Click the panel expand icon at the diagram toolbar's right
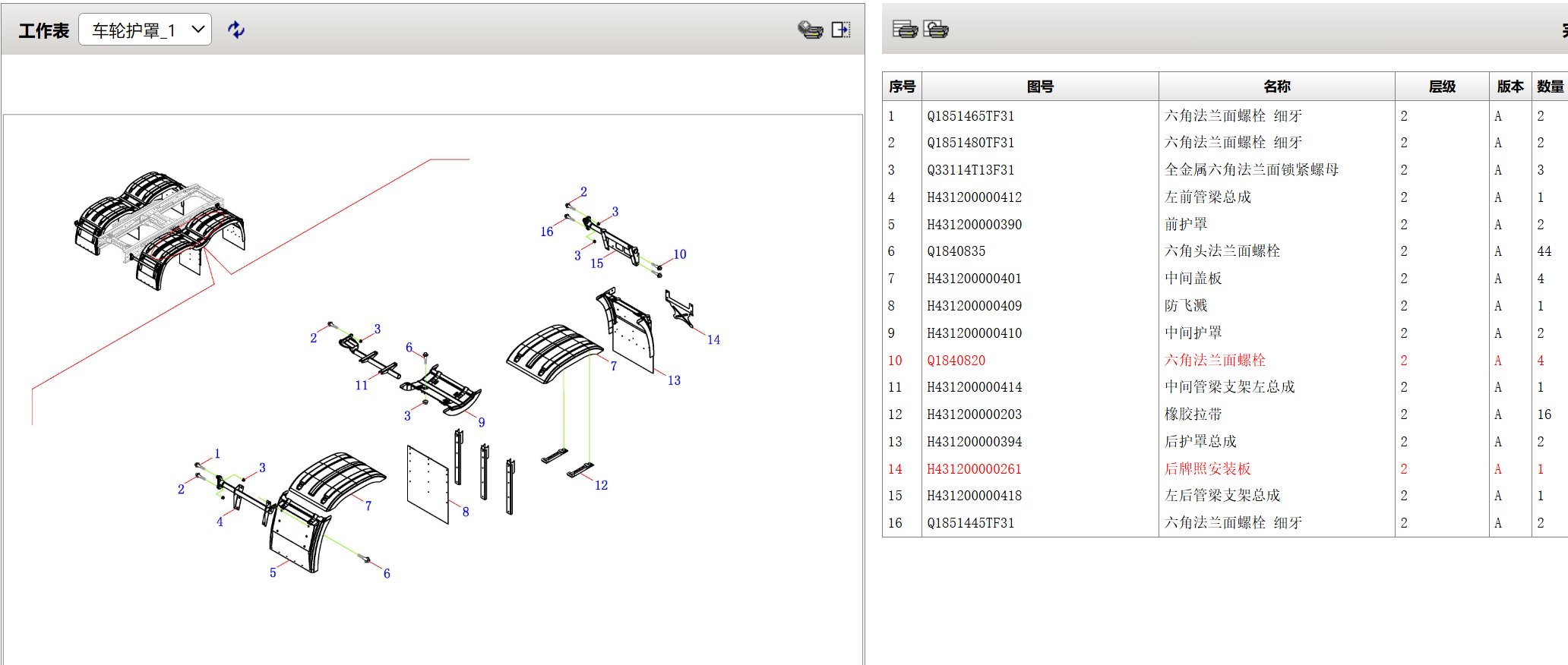The width and height of the screenshot is (1568, 665). pyautogui.click(x=841, y=30)
